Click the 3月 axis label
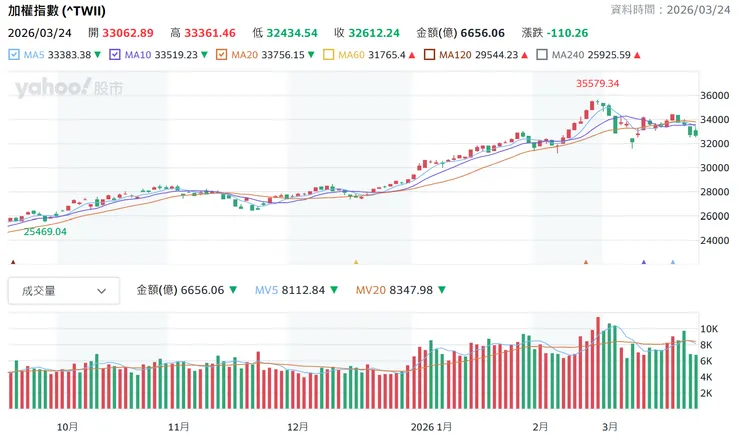Image resolution: width=740 pixels, height=437 pixels. [x=610, y=427]
